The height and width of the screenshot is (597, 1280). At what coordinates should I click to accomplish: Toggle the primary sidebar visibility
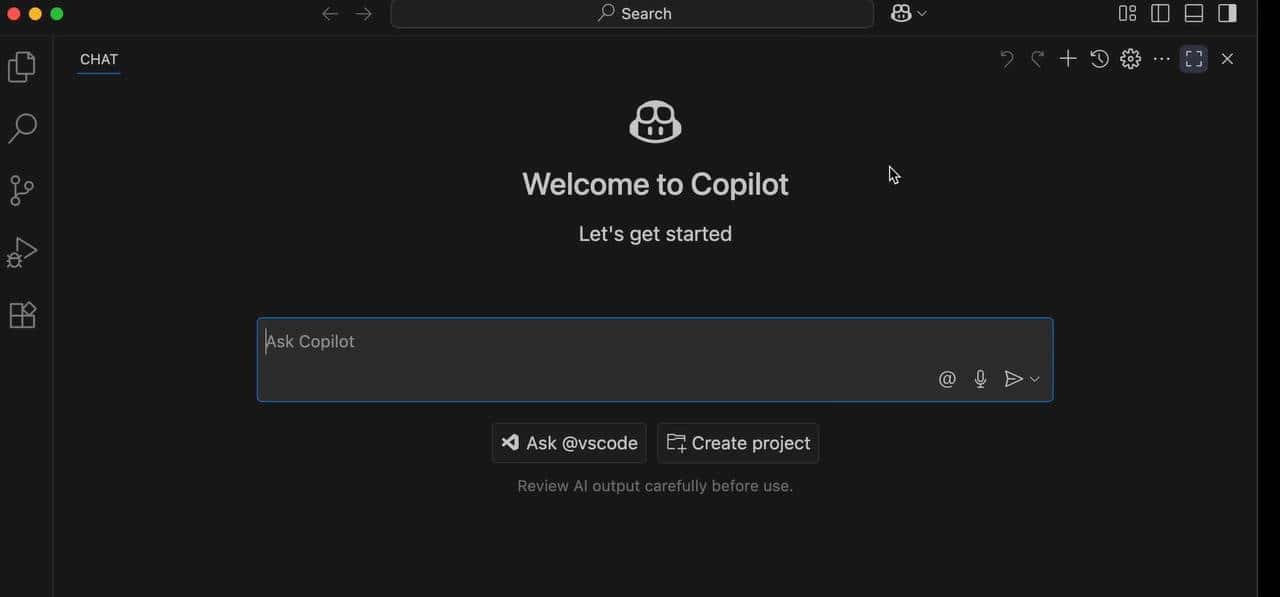click(1161, 13)
